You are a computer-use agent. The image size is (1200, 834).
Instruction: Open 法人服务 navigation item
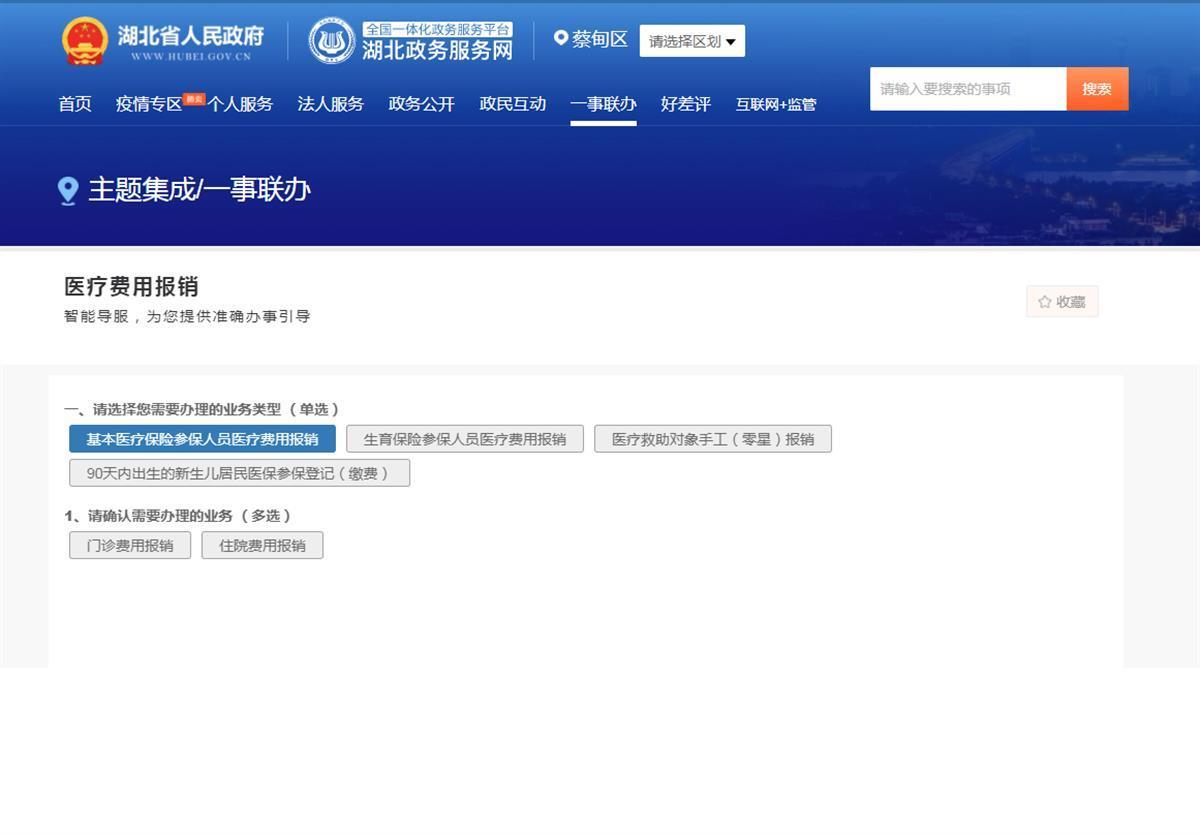point(330,104)
